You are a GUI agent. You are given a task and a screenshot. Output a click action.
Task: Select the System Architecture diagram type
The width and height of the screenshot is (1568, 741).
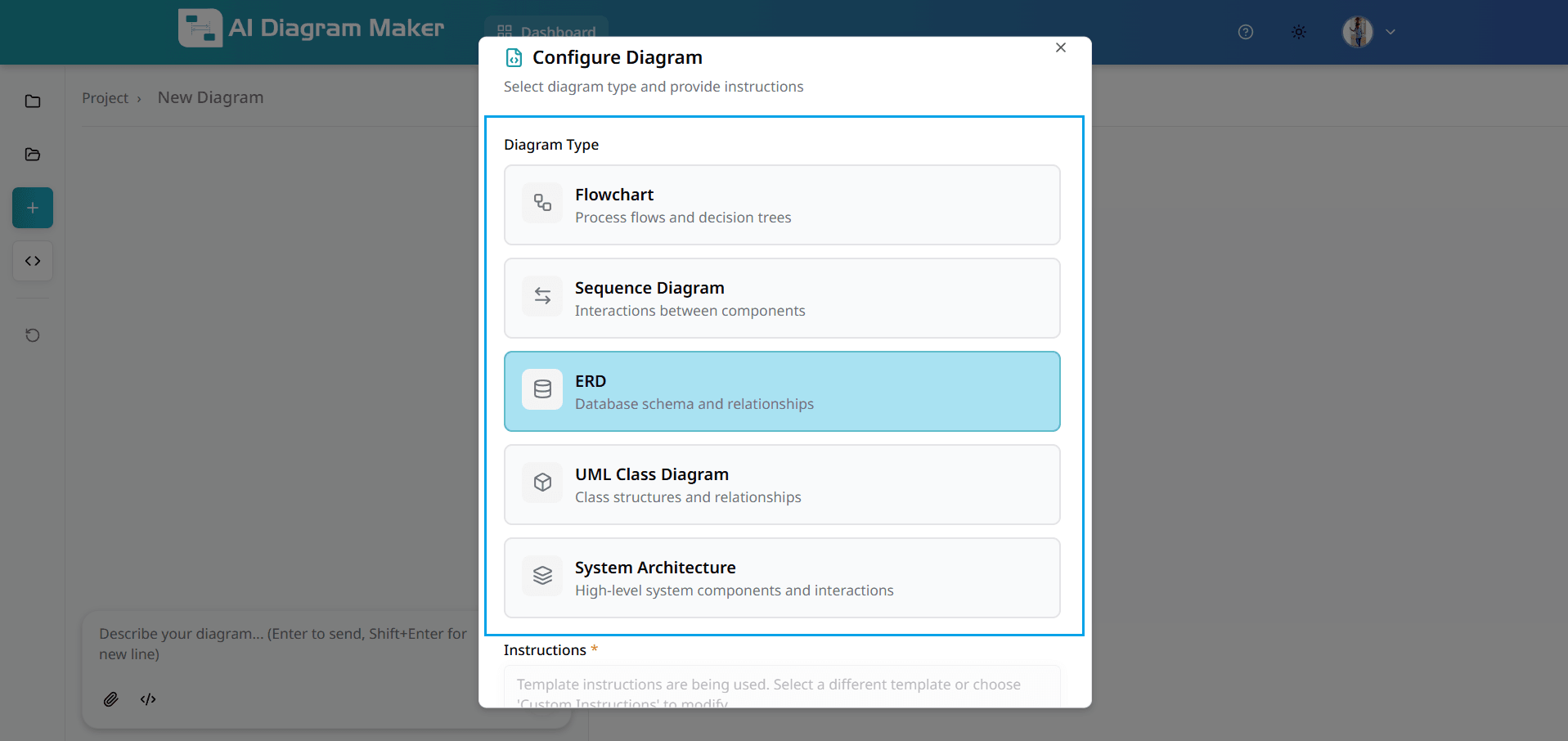(x=782, y=577)
